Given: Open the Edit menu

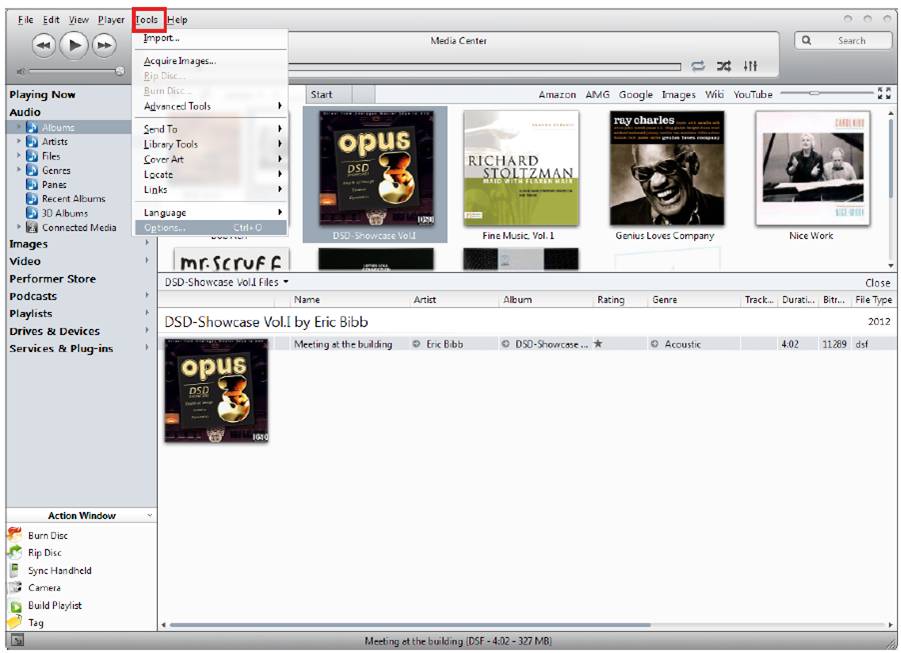Looking at the screenshot, I should pos(51,20).
